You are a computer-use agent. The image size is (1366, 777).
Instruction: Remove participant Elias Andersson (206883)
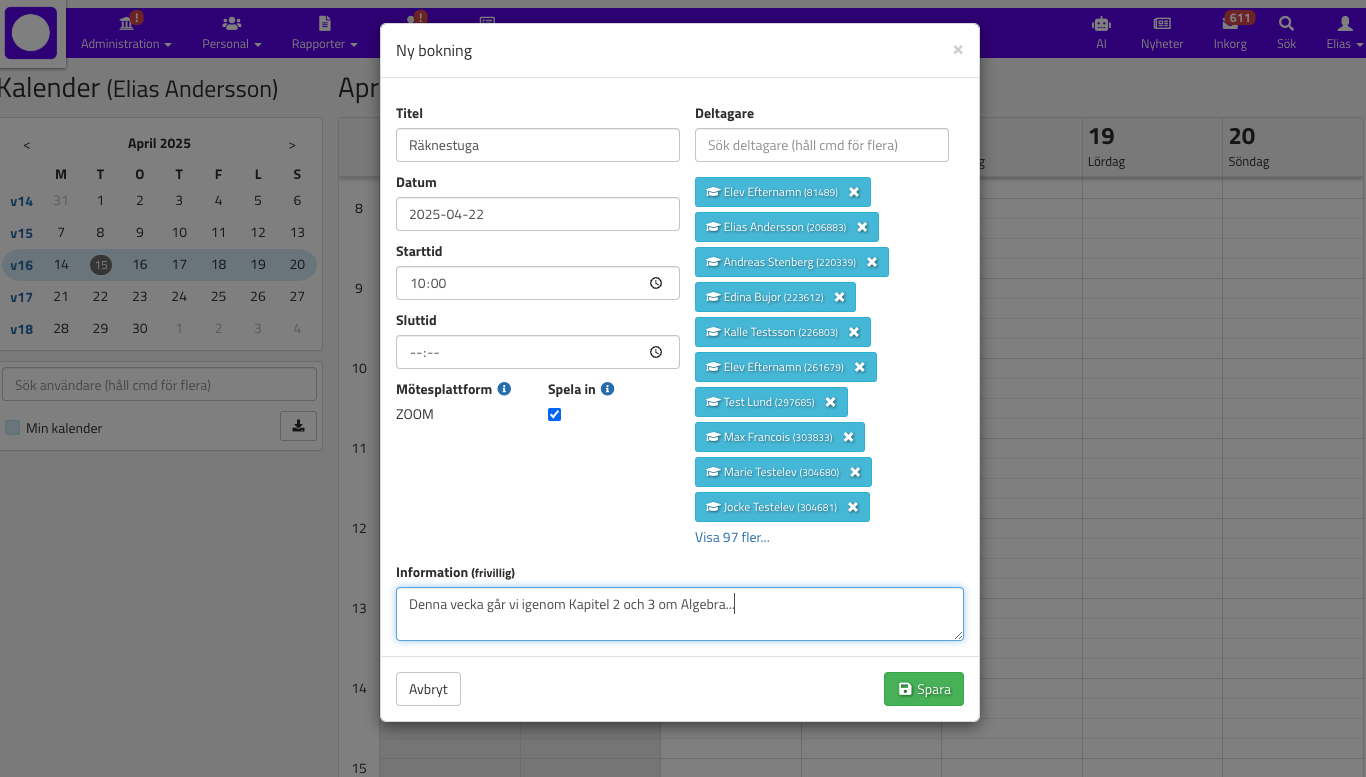pyautogui.click(x=862, y=227)
